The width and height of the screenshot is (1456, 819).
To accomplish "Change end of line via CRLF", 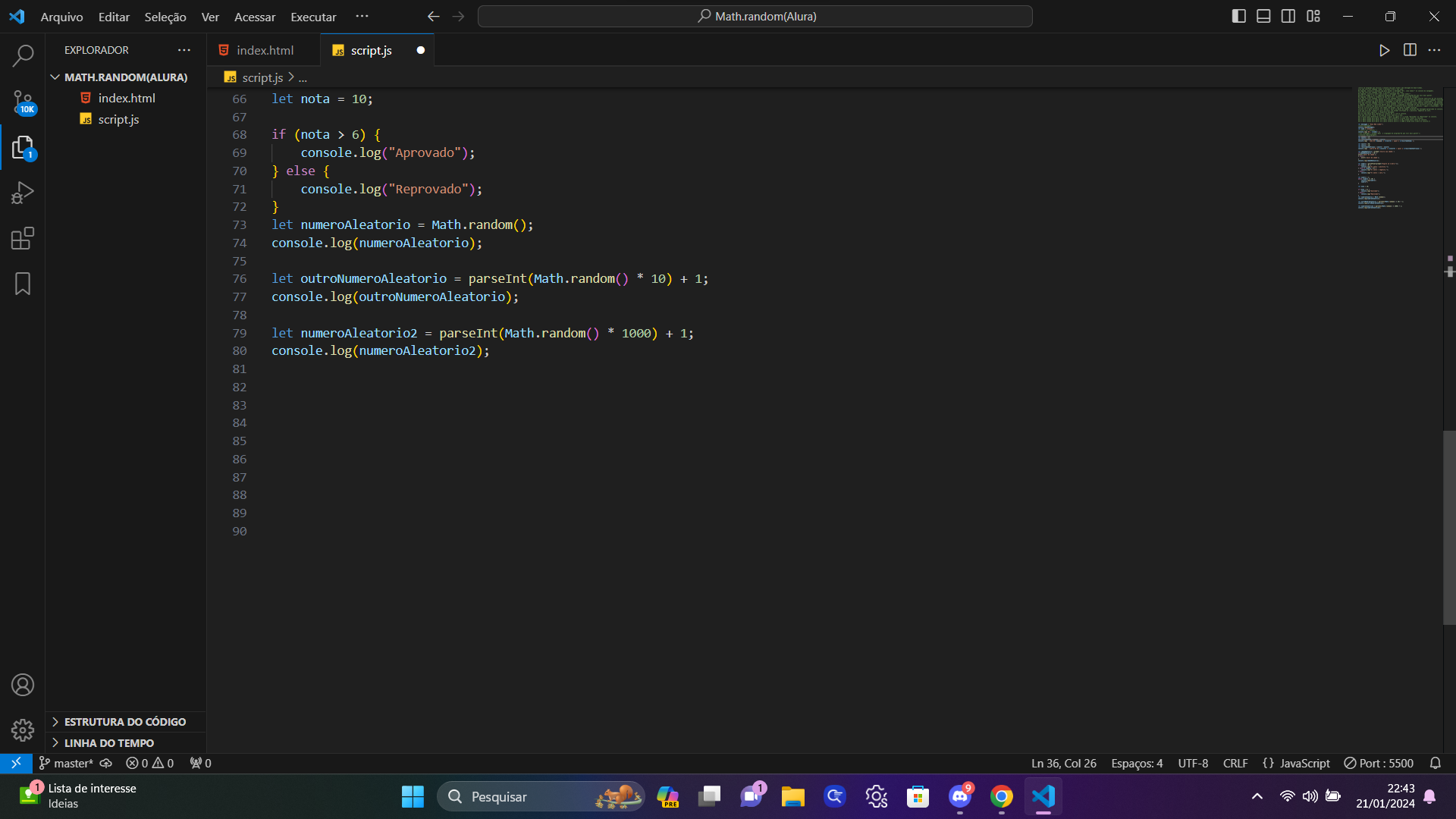I will [1235, 763].
